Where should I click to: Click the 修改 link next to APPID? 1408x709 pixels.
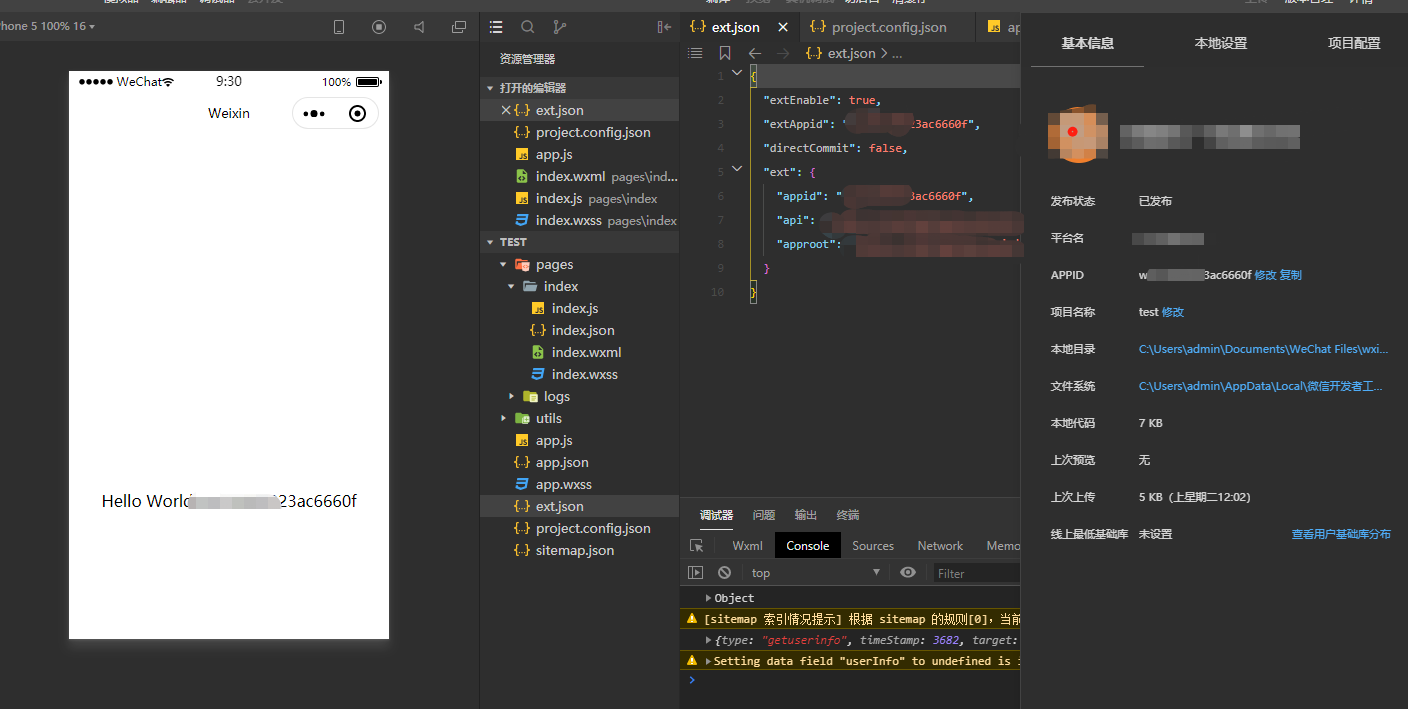click(1265, 275)
